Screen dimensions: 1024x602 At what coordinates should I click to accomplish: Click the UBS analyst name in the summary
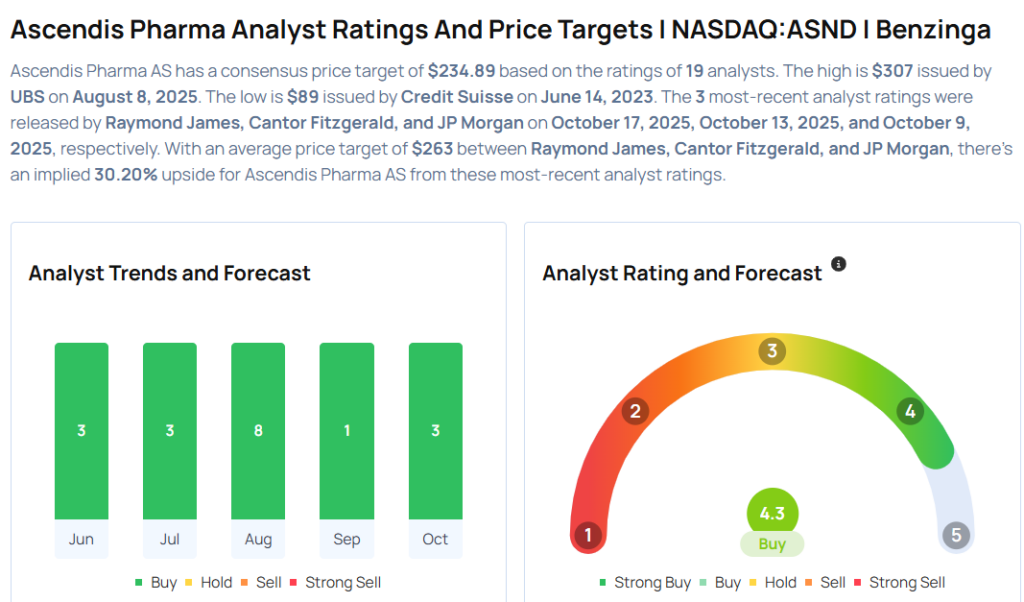pyautogui.click(x=30, y=97)
